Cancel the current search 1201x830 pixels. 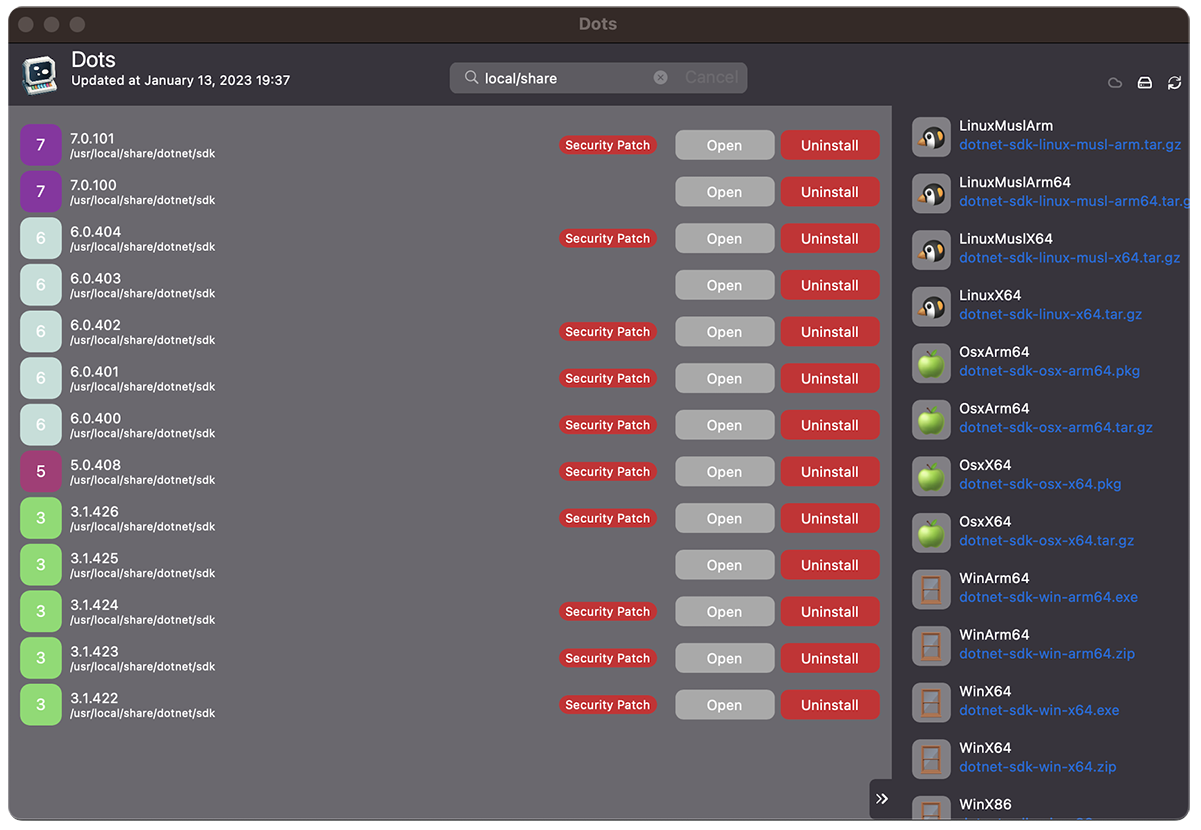click(x=711, y=78)
